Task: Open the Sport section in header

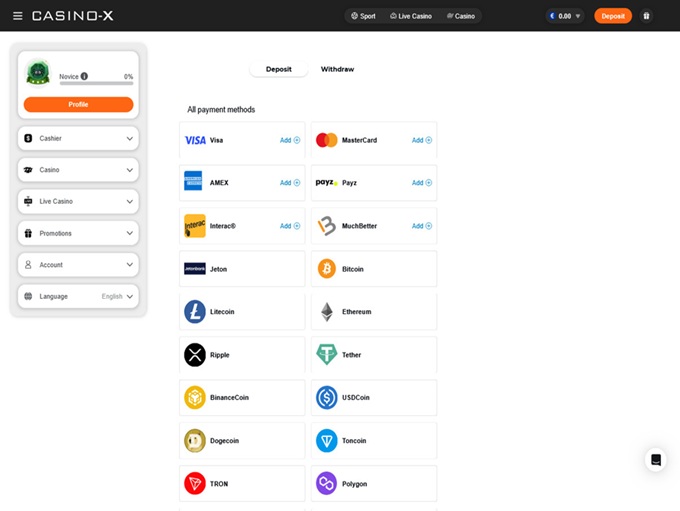Action: coord(363,16)
